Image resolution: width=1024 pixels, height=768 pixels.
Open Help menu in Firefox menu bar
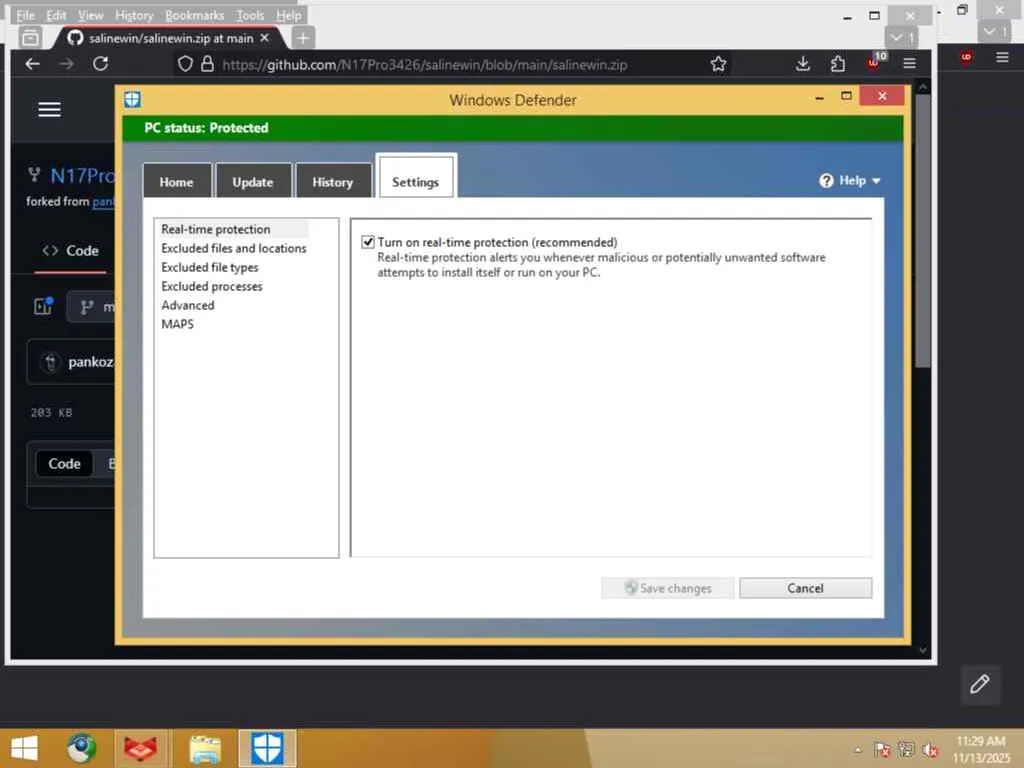point(288,15)
